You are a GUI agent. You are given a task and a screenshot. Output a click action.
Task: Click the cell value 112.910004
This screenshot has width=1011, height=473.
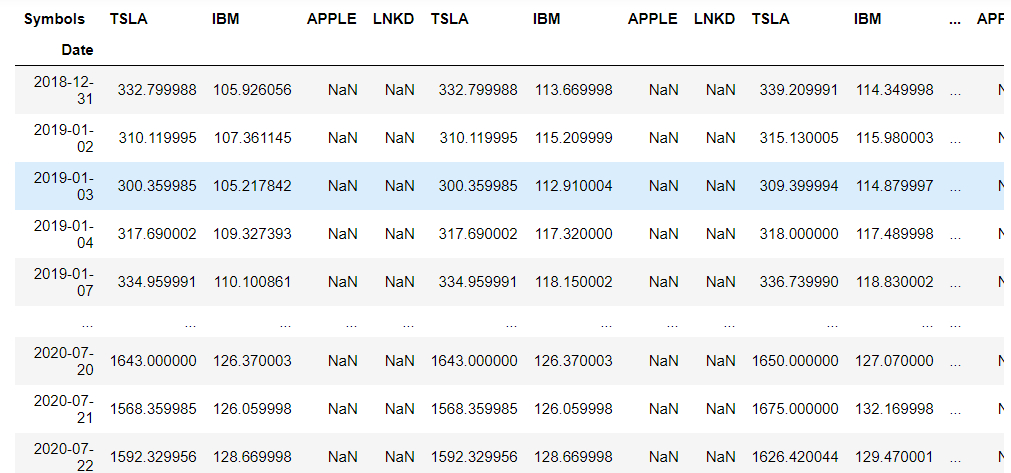point(573,186)
